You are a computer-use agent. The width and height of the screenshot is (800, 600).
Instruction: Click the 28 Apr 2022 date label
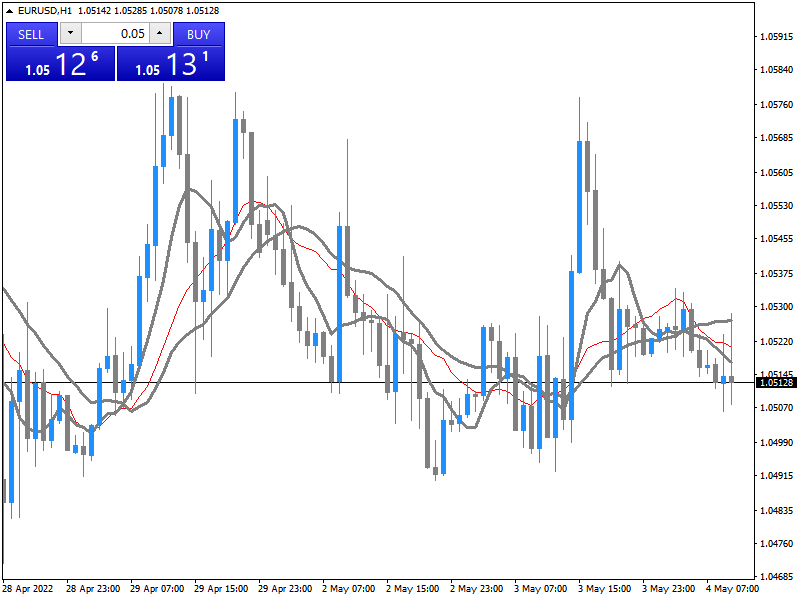pos(28,589)
